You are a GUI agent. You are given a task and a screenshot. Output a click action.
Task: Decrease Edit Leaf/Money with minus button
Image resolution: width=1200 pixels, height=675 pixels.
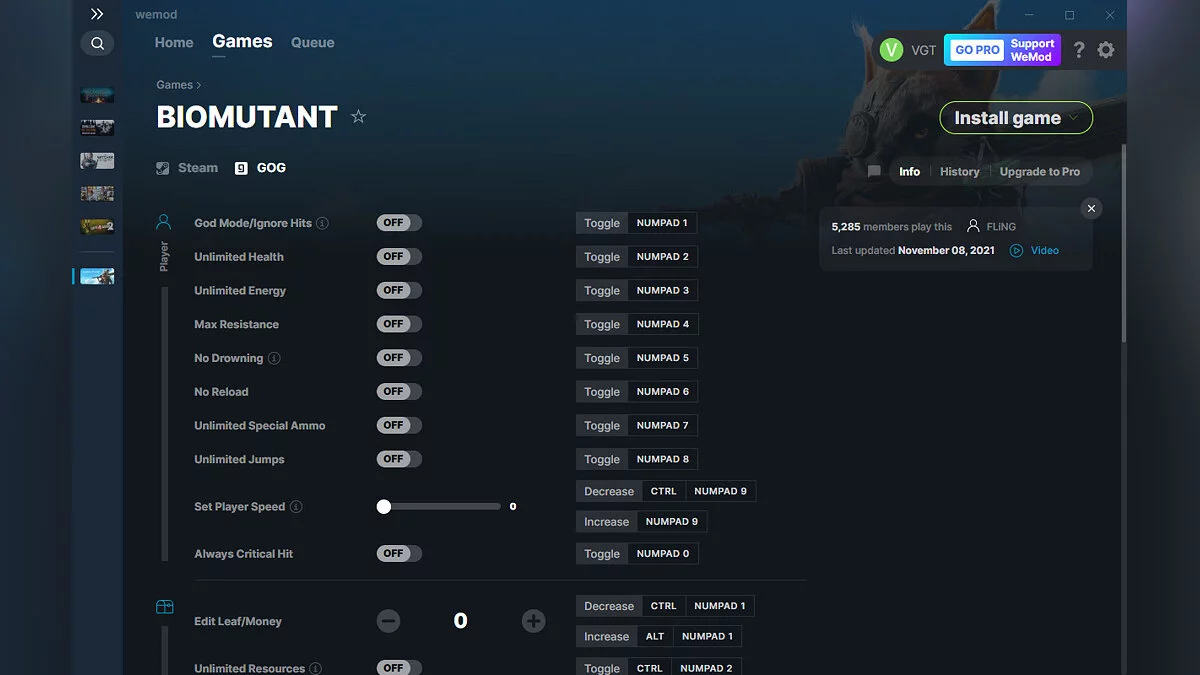[x=389, y=621]
